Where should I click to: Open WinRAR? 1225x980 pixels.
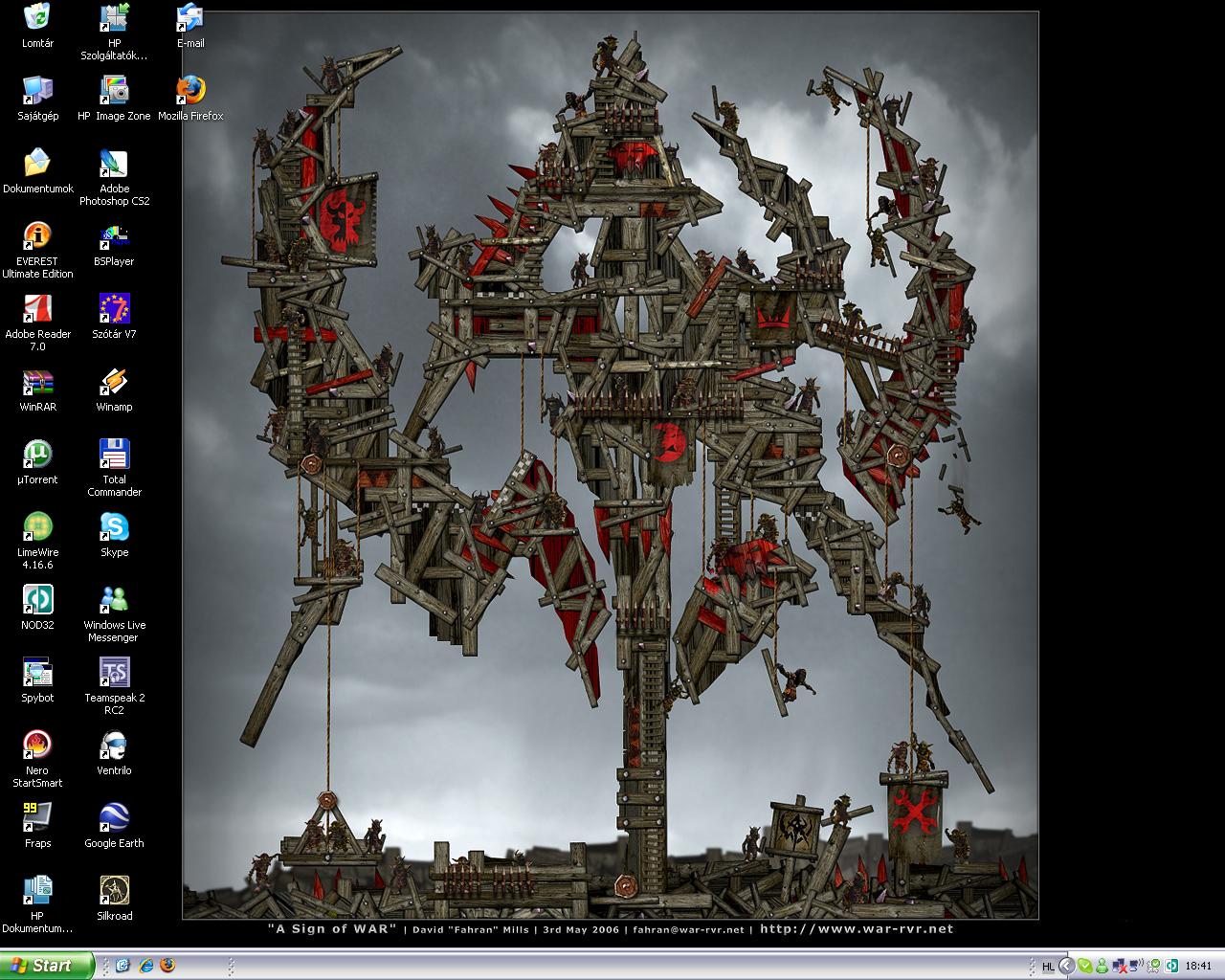[x=37, y=385]
